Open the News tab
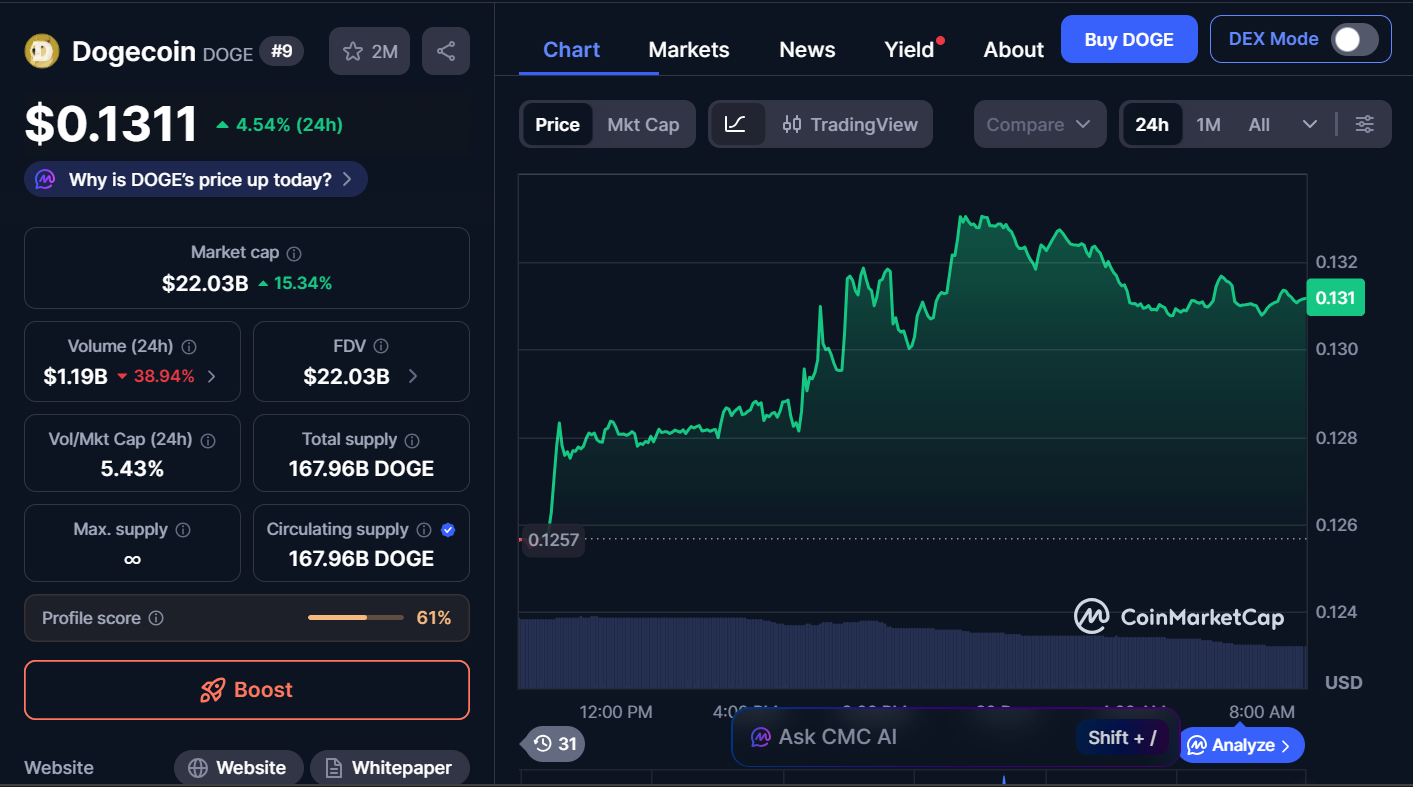 pos(806,48)
